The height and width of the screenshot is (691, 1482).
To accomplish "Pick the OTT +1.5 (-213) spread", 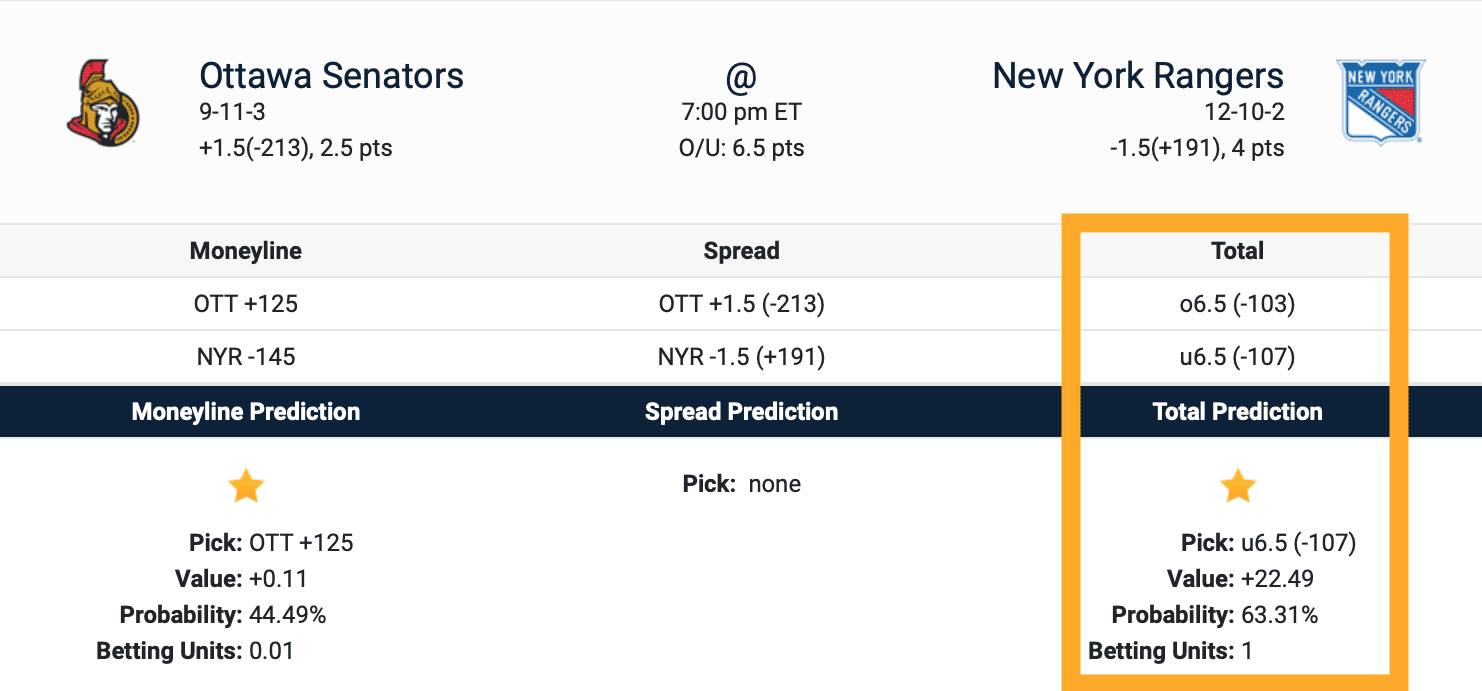I will pyautogui.click(x=741, y=304).
